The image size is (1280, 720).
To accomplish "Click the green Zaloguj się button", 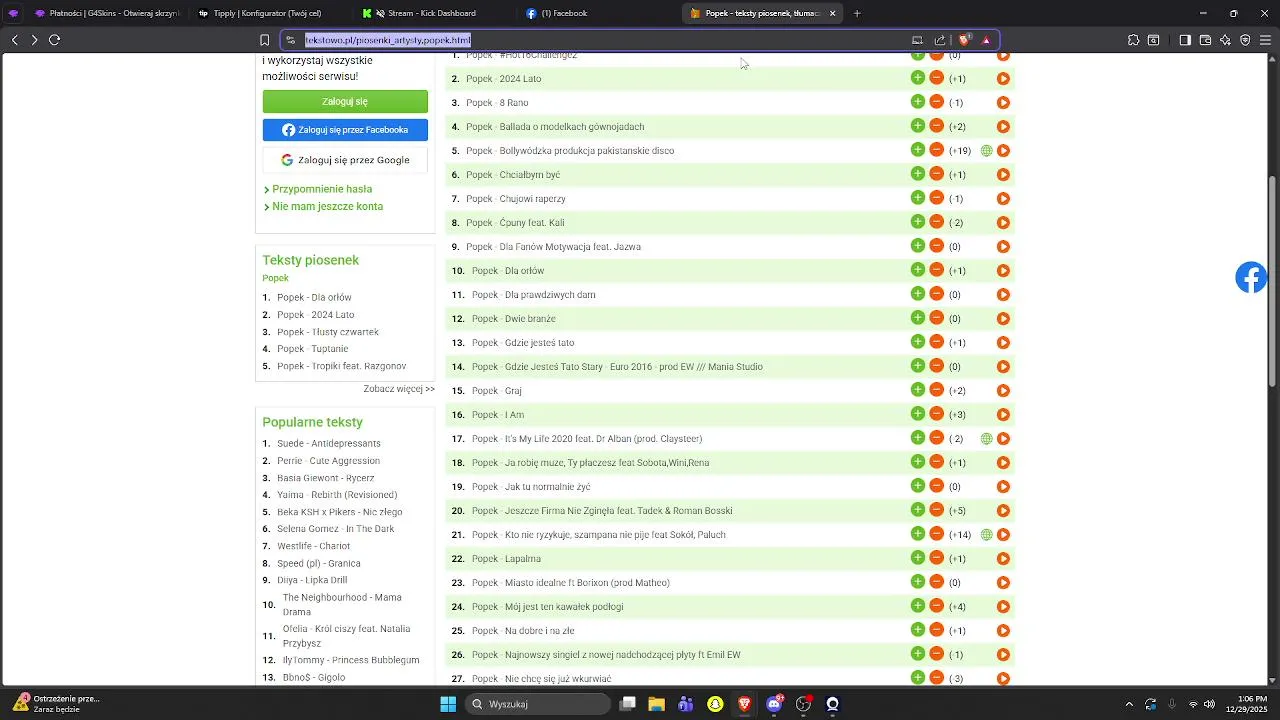I will click(345, 101).
